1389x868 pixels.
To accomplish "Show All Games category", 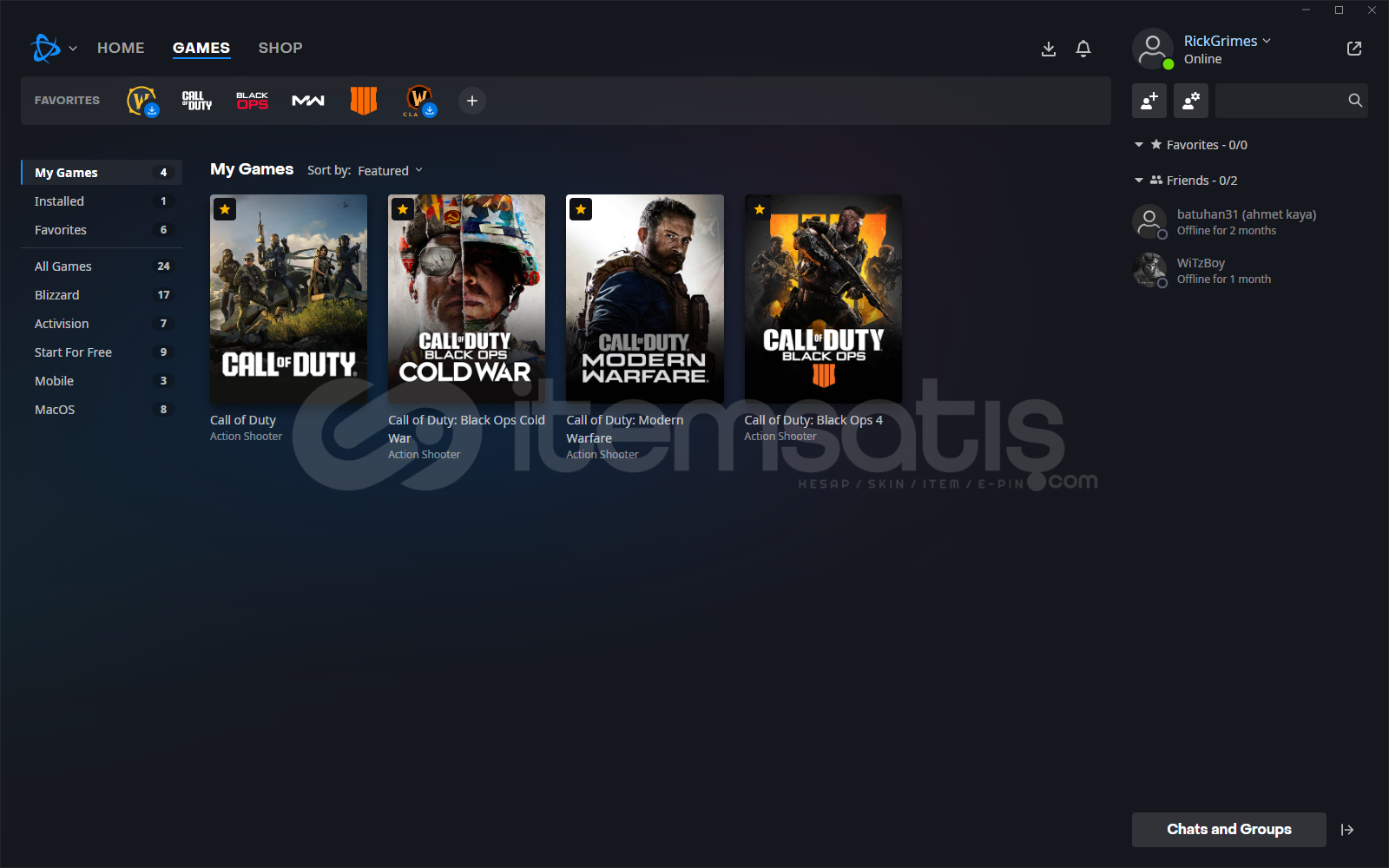I will pyautogui.click(x=102, y=266).
